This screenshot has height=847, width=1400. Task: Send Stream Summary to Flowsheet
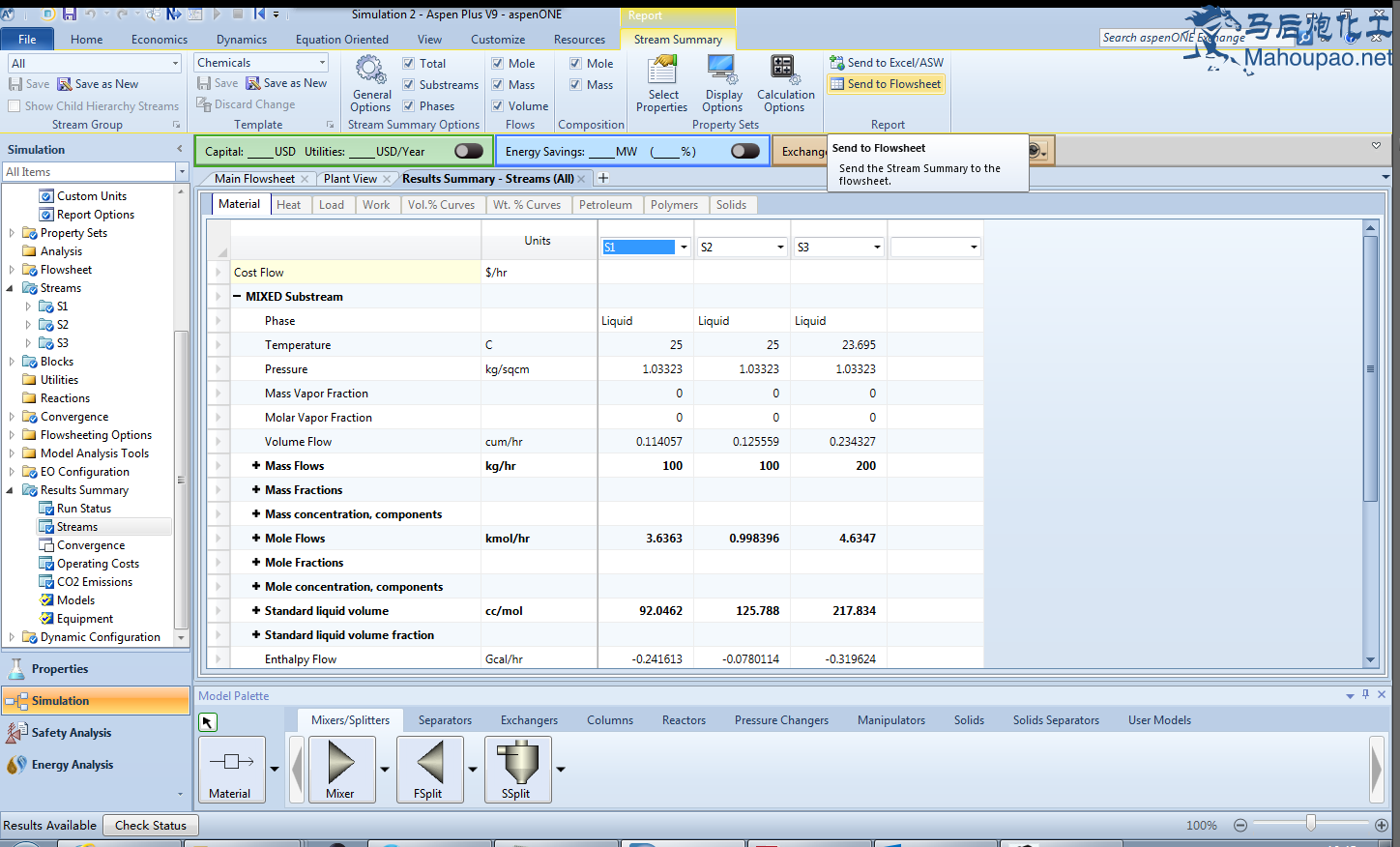887,84
